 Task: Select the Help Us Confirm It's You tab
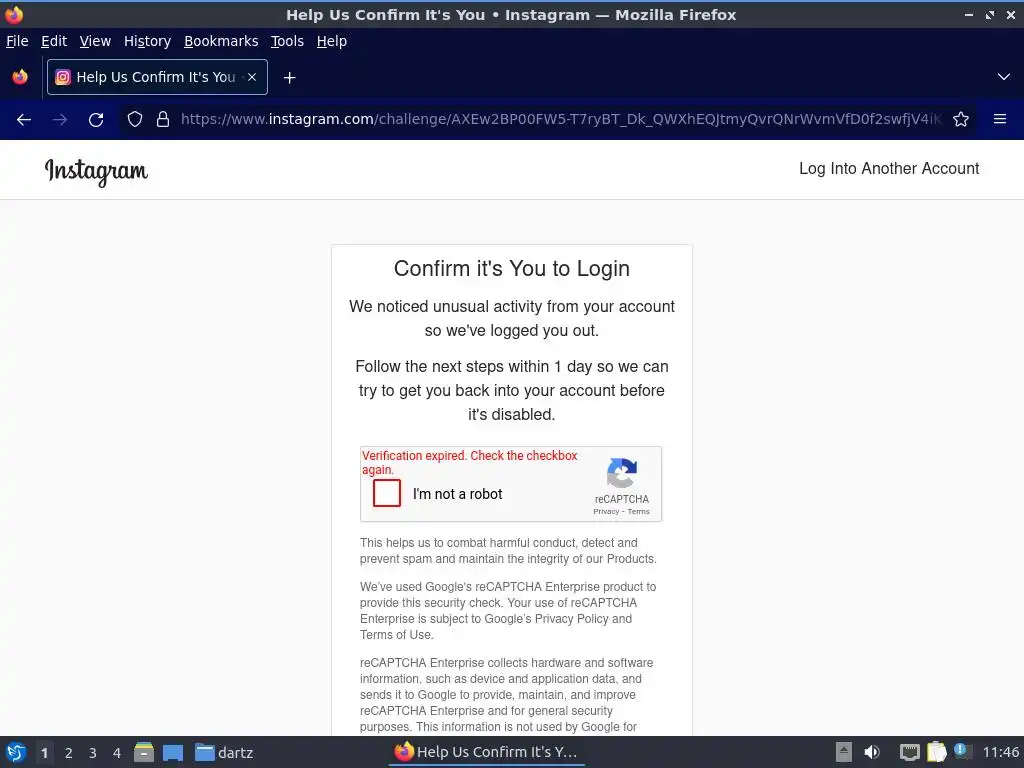[x=157, y=77]
